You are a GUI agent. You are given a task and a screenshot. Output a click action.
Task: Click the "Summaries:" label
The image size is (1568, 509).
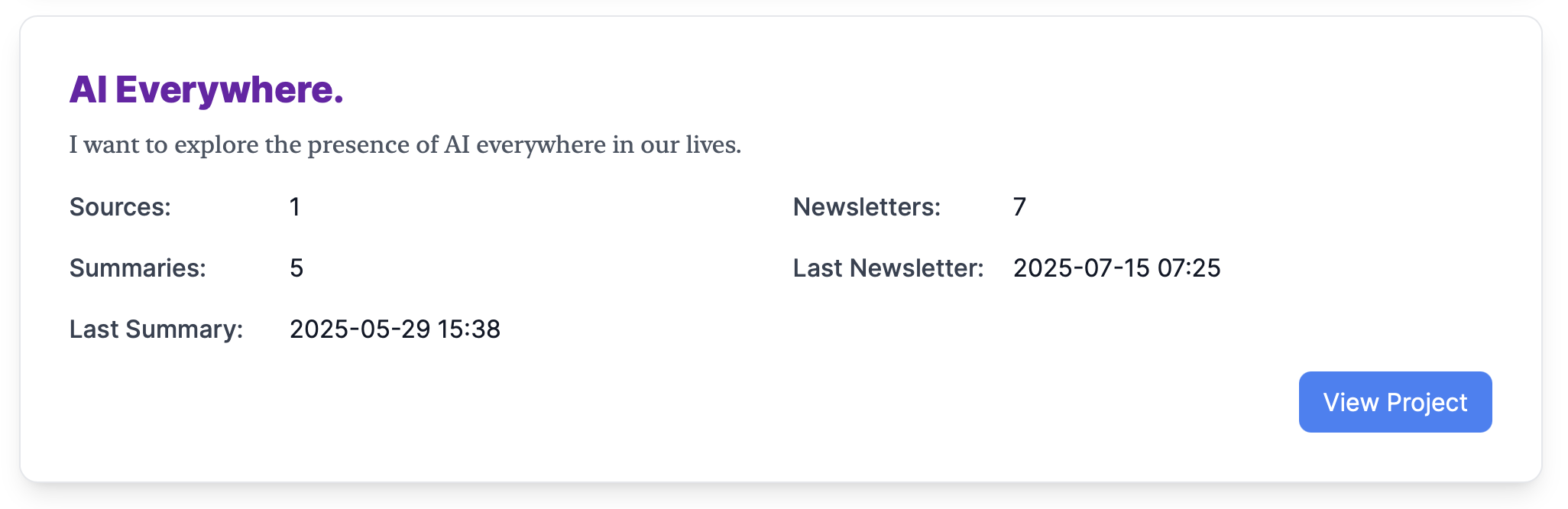[138, 268]
